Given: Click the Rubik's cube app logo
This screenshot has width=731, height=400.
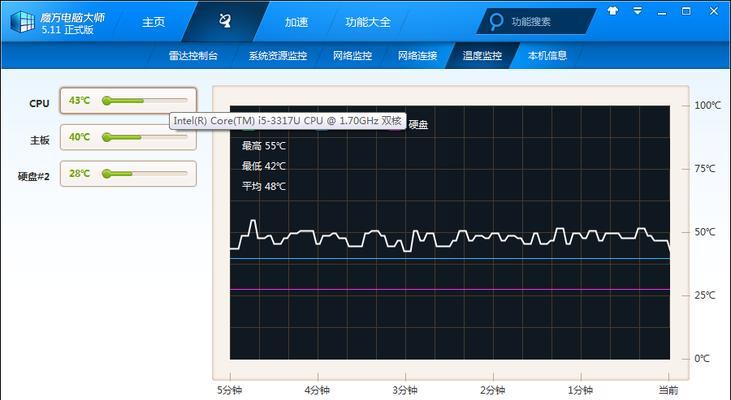Looking at the screenshot, I should coord(22,22).
